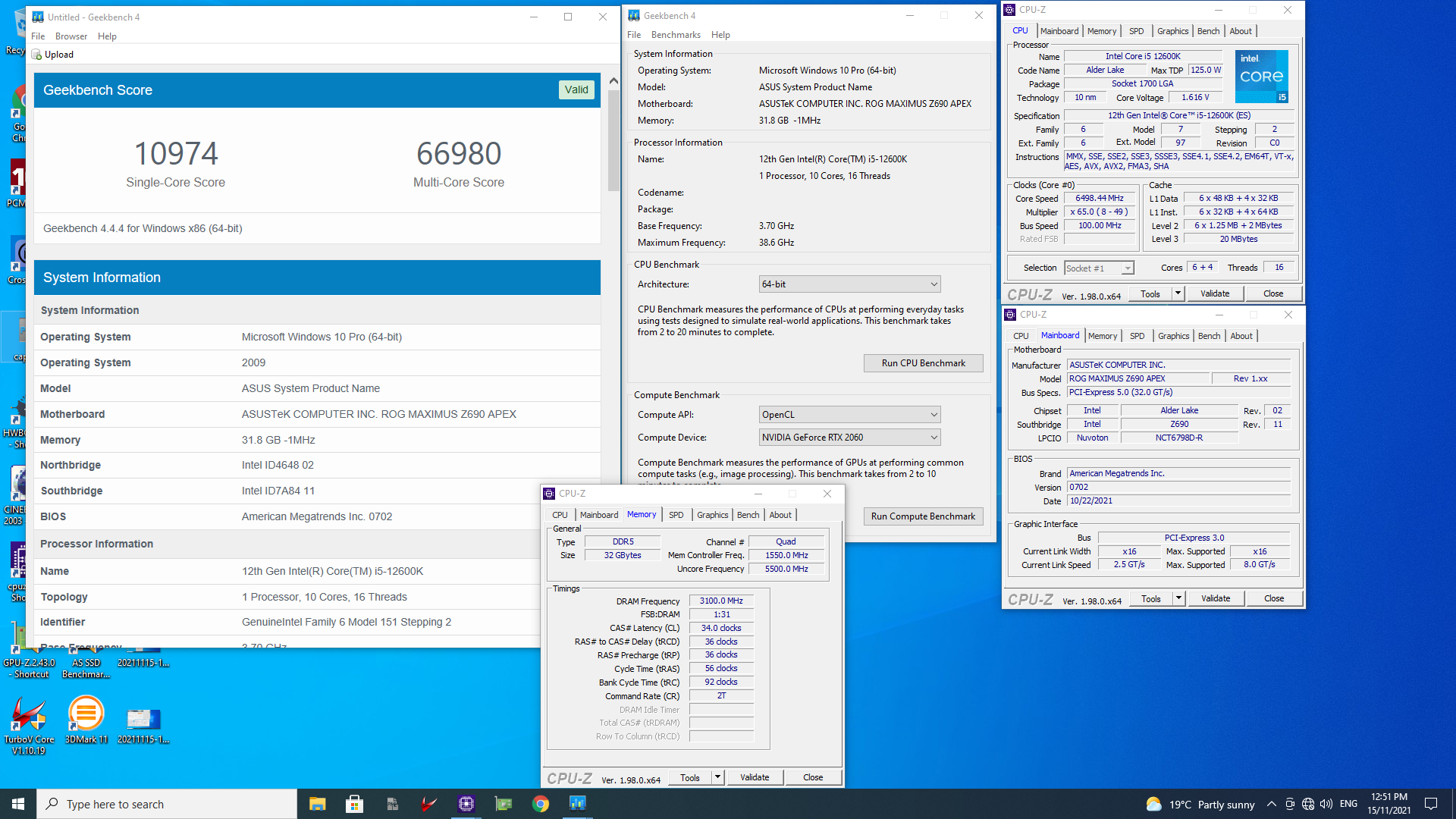Click the Windows Start button
Screen dimensions: 1456x819
pyautogui.click(x=18, y=804)
